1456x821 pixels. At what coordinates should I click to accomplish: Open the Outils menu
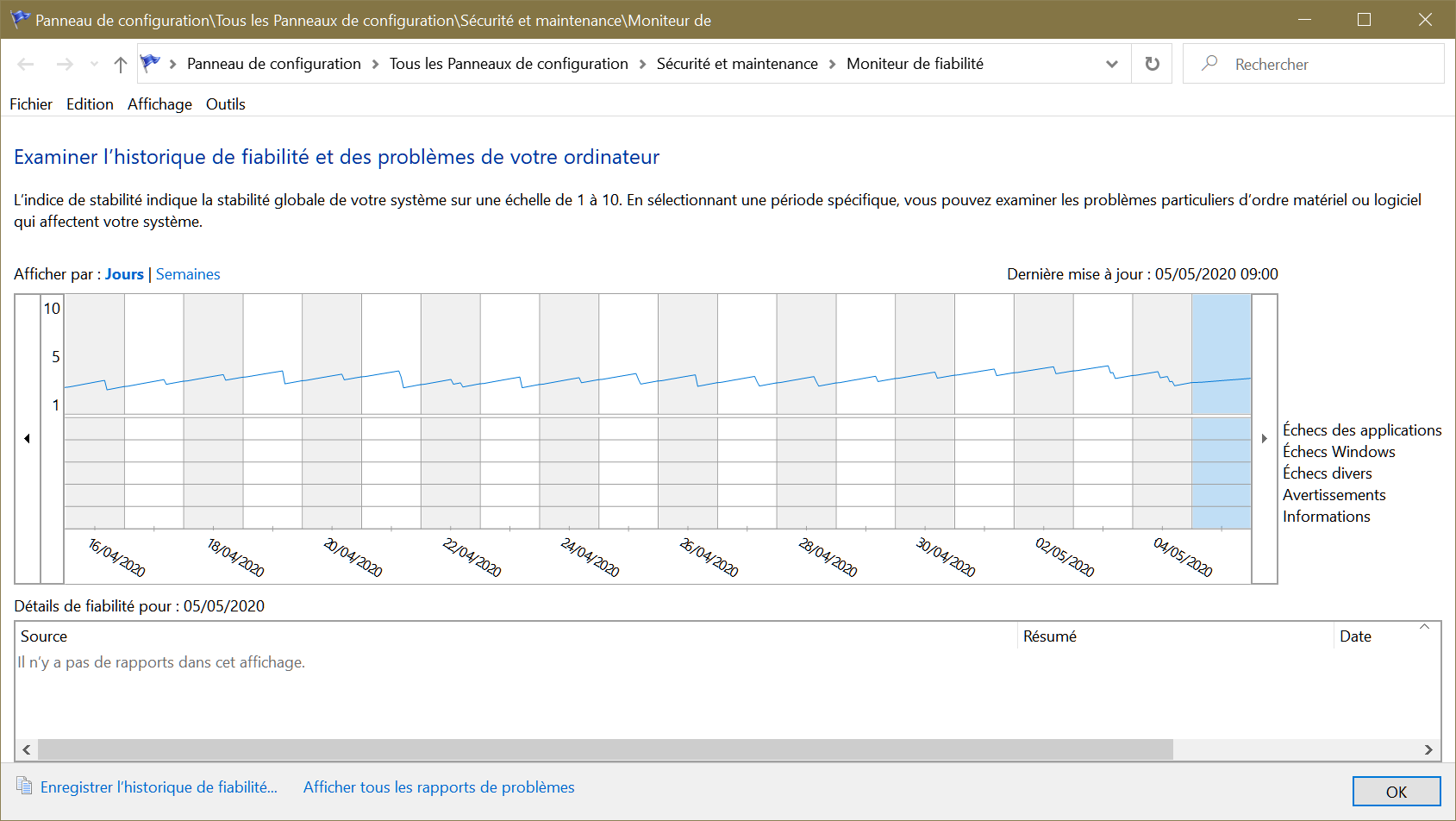225,104
